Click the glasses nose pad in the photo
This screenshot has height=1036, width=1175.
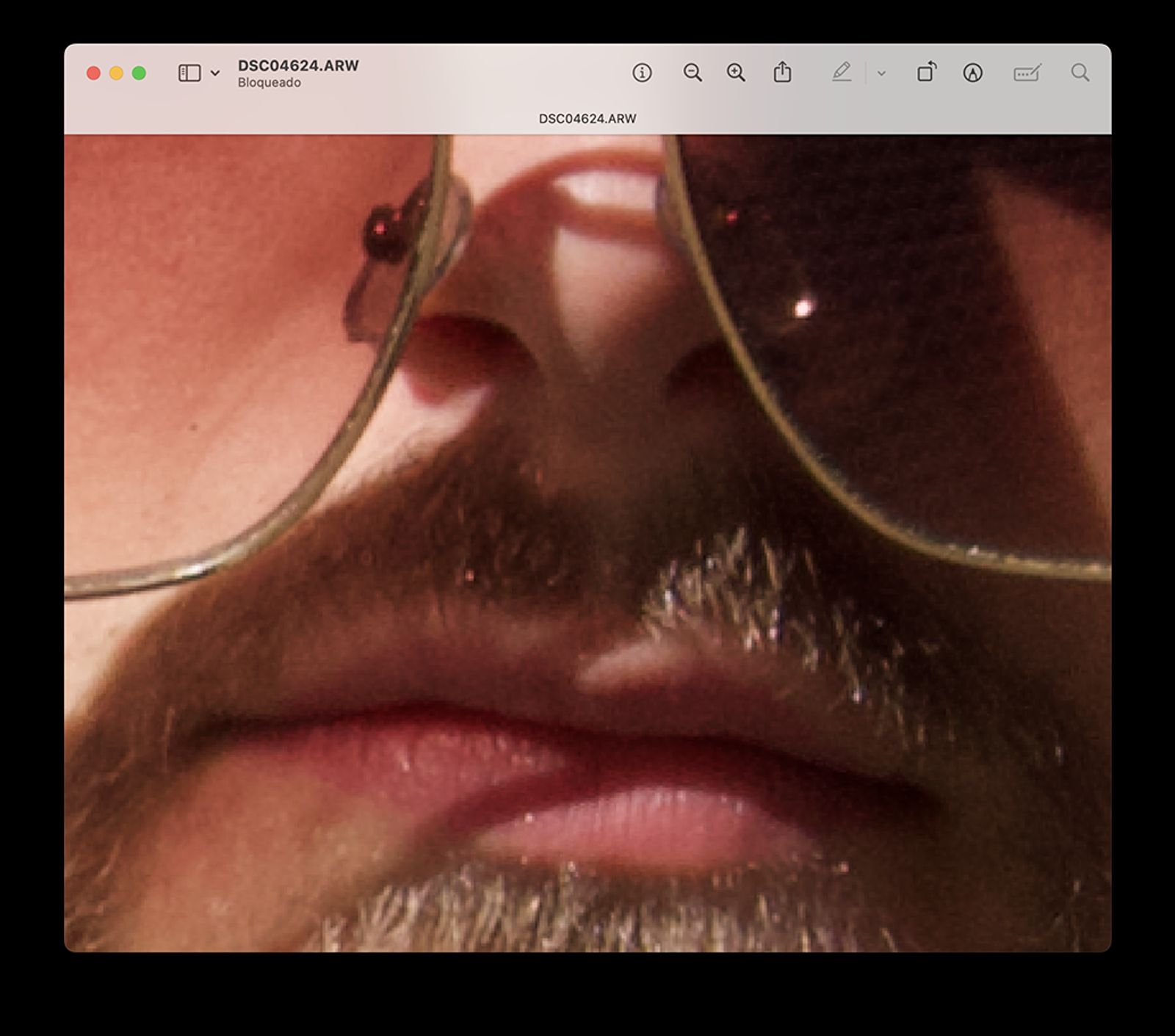(383, 235)
